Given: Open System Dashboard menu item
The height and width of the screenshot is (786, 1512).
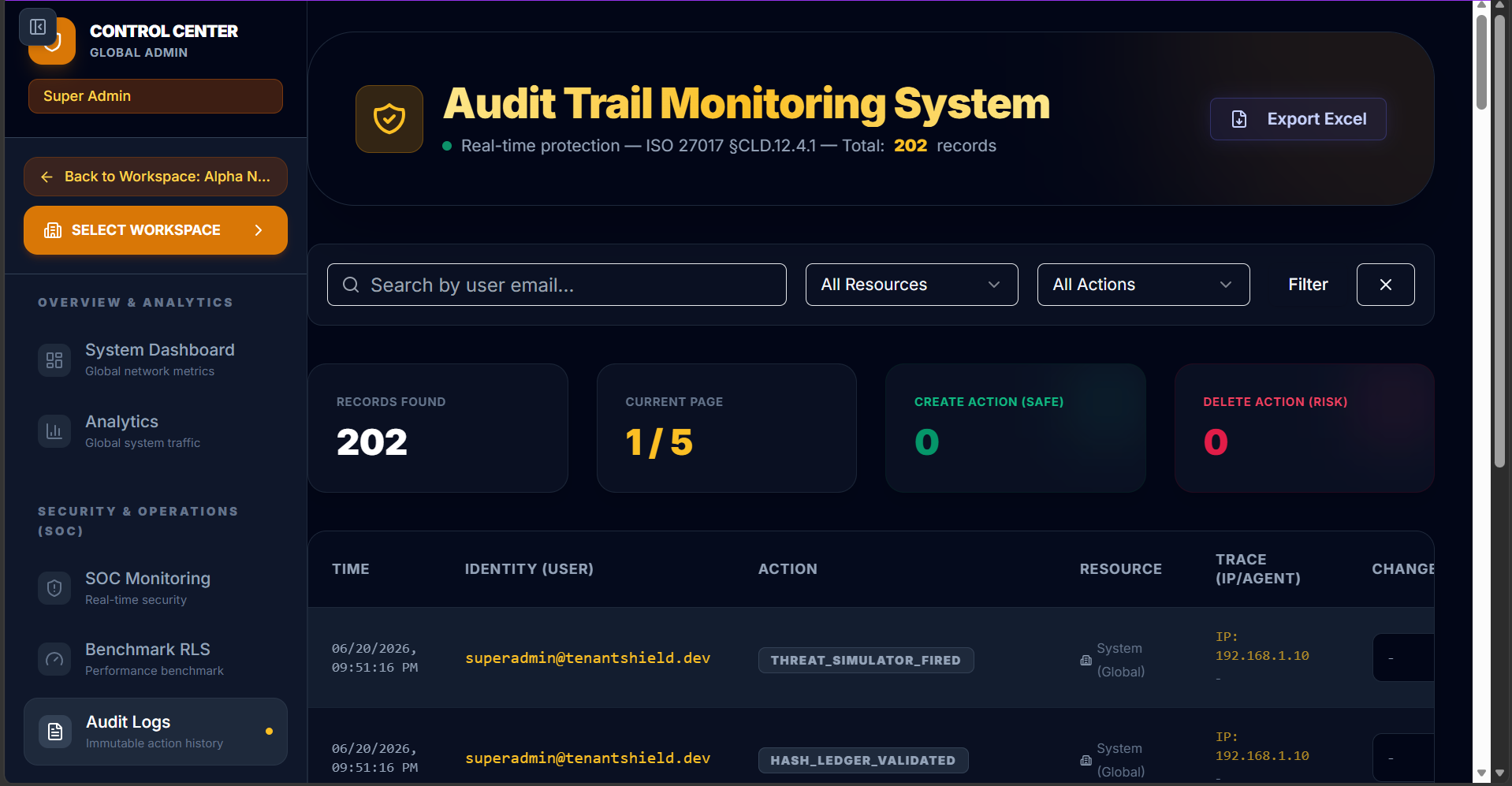Looking at the screenshot, I should 155,359.
